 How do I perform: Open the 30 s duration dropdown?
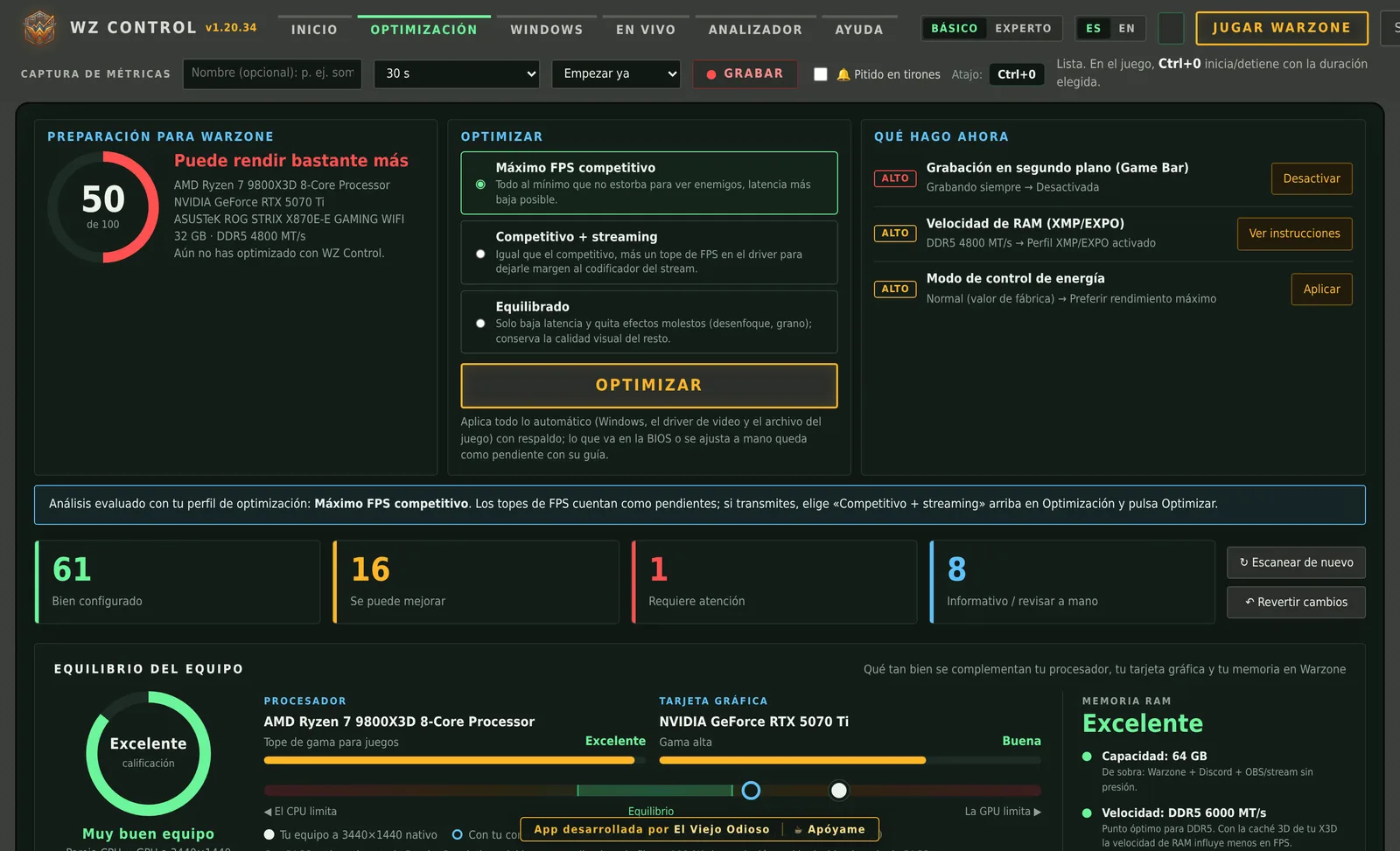point(457,73)
